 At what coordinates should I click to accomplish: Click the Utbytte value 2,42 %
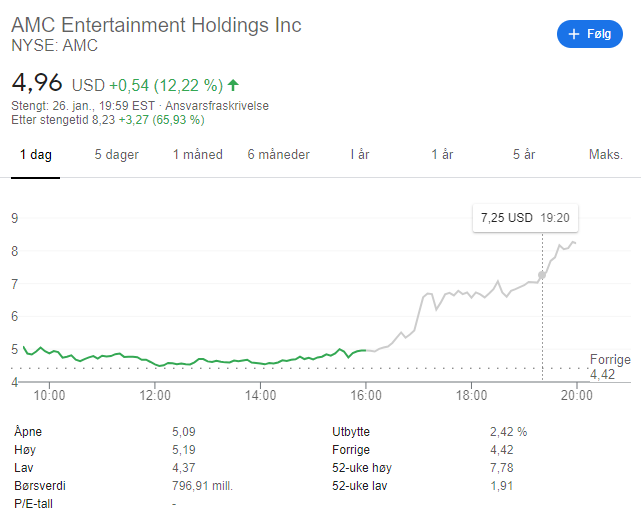point(509,432)
